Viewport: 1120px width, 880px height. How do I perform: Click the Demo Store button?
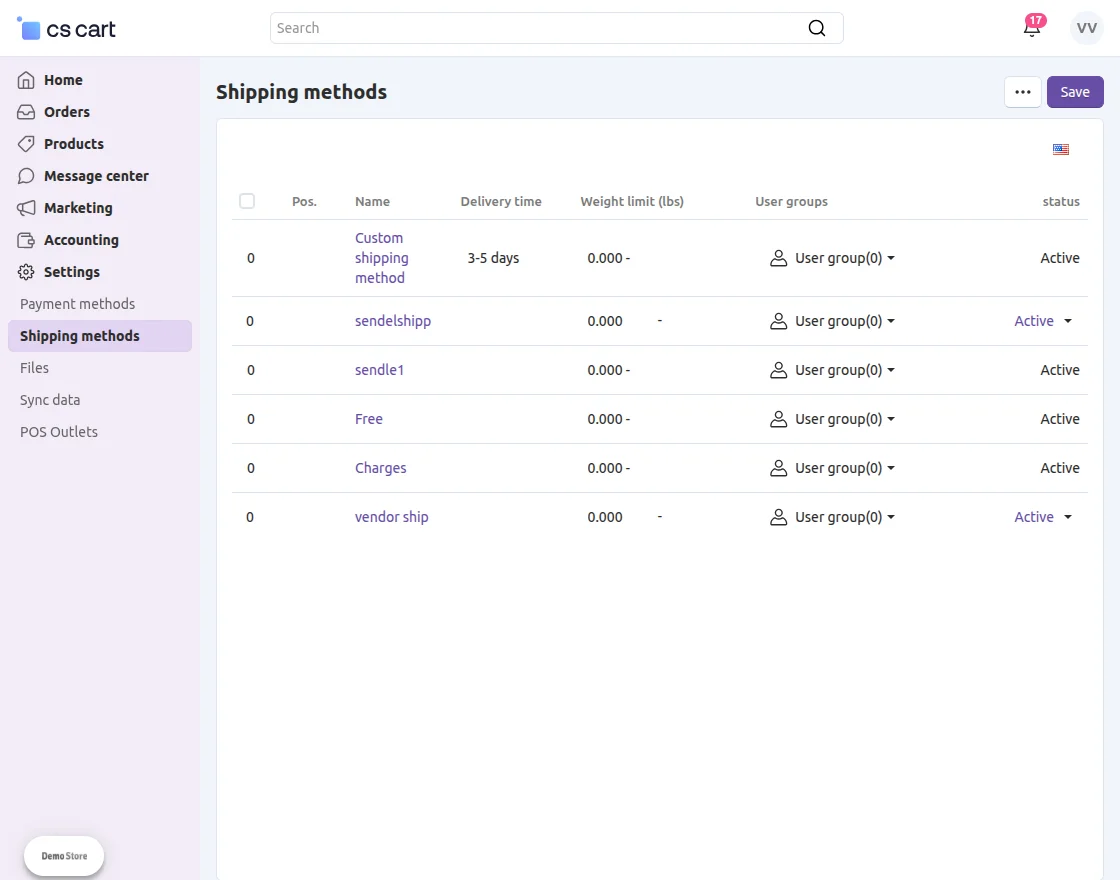[63, 855]
